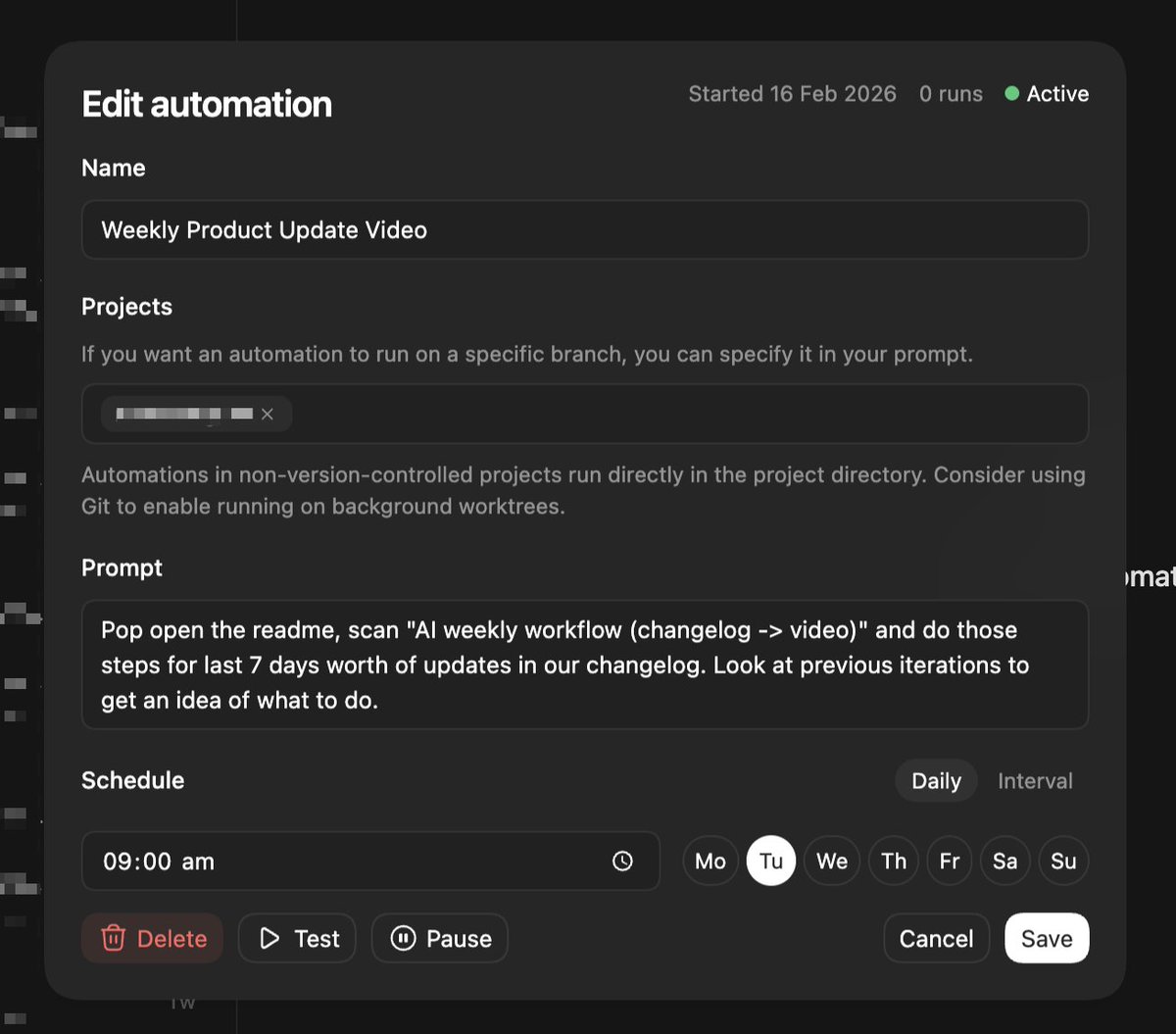
Task: Toggle Friday in the schedule
Action: pyautogui.click(x=950, y=861)
